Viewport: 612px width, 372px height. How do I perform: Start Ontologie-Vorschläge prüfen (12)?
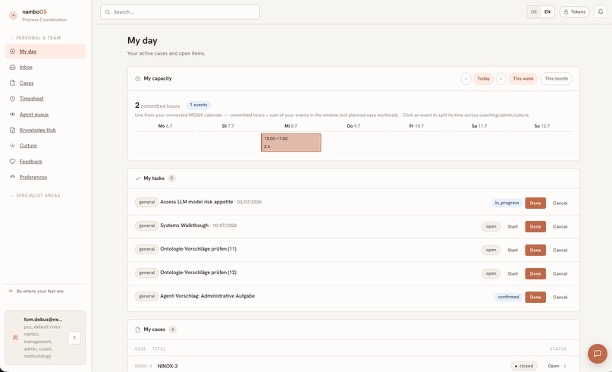pos(512,274)
